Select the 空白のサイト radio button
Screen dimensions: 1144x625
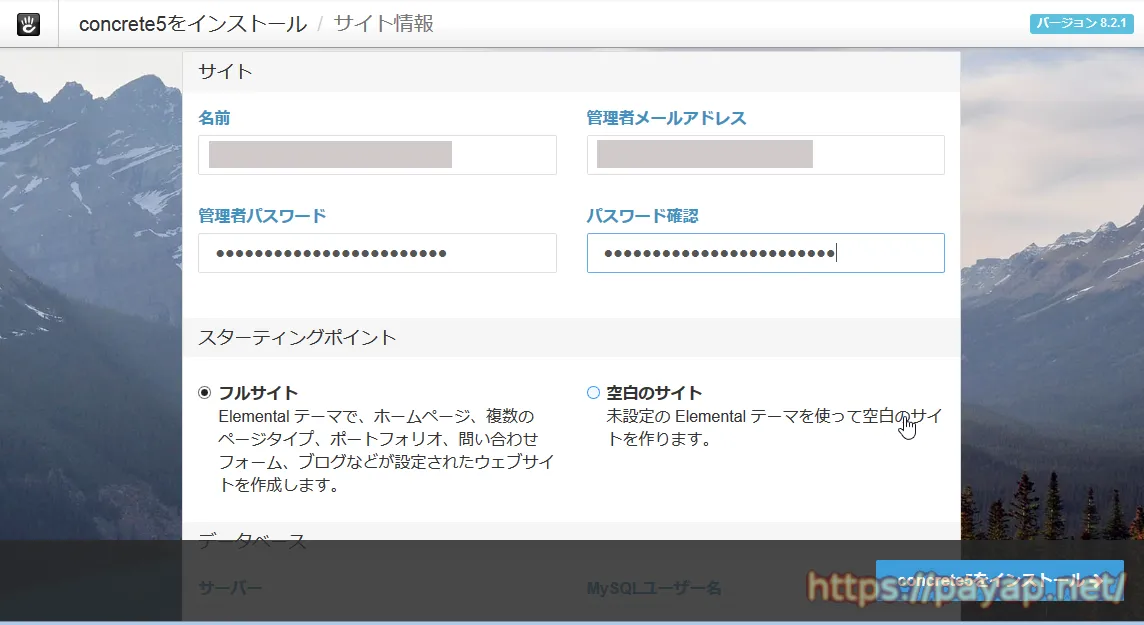click(593, 393)
